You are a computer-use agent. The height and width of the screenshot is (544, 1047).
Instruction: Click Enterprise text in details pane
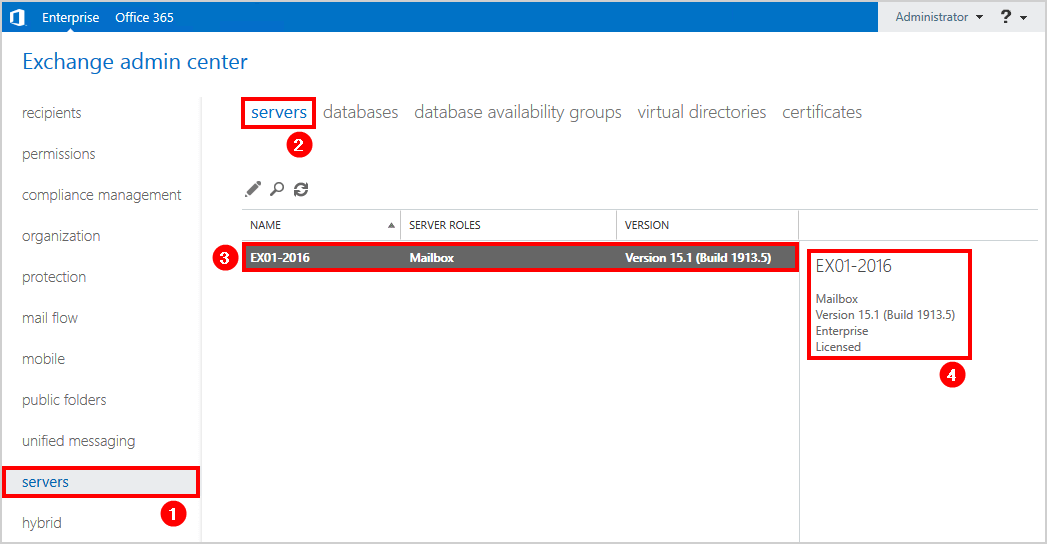click(841, 331)
